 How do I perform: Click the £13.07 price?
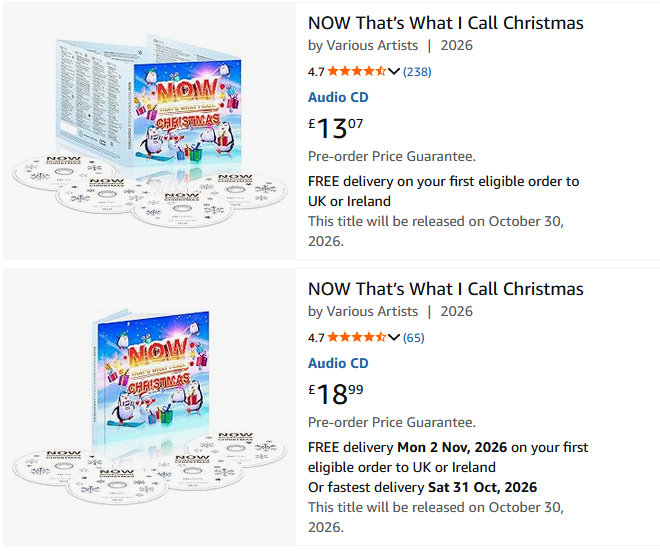[x=336, y=128]
